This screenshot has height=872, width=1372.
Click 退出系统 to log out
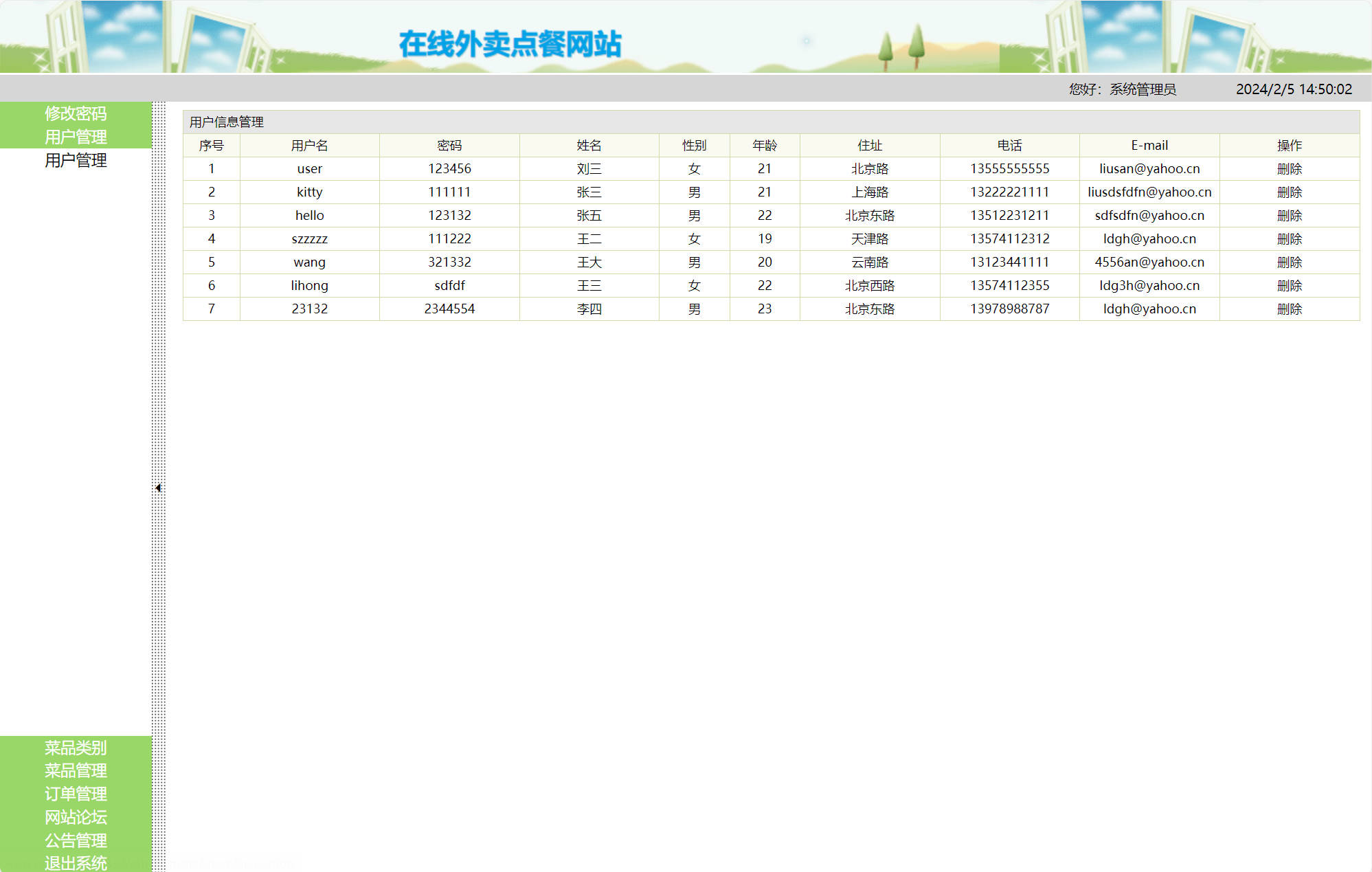pyautogui.click(x=76, y=863)
